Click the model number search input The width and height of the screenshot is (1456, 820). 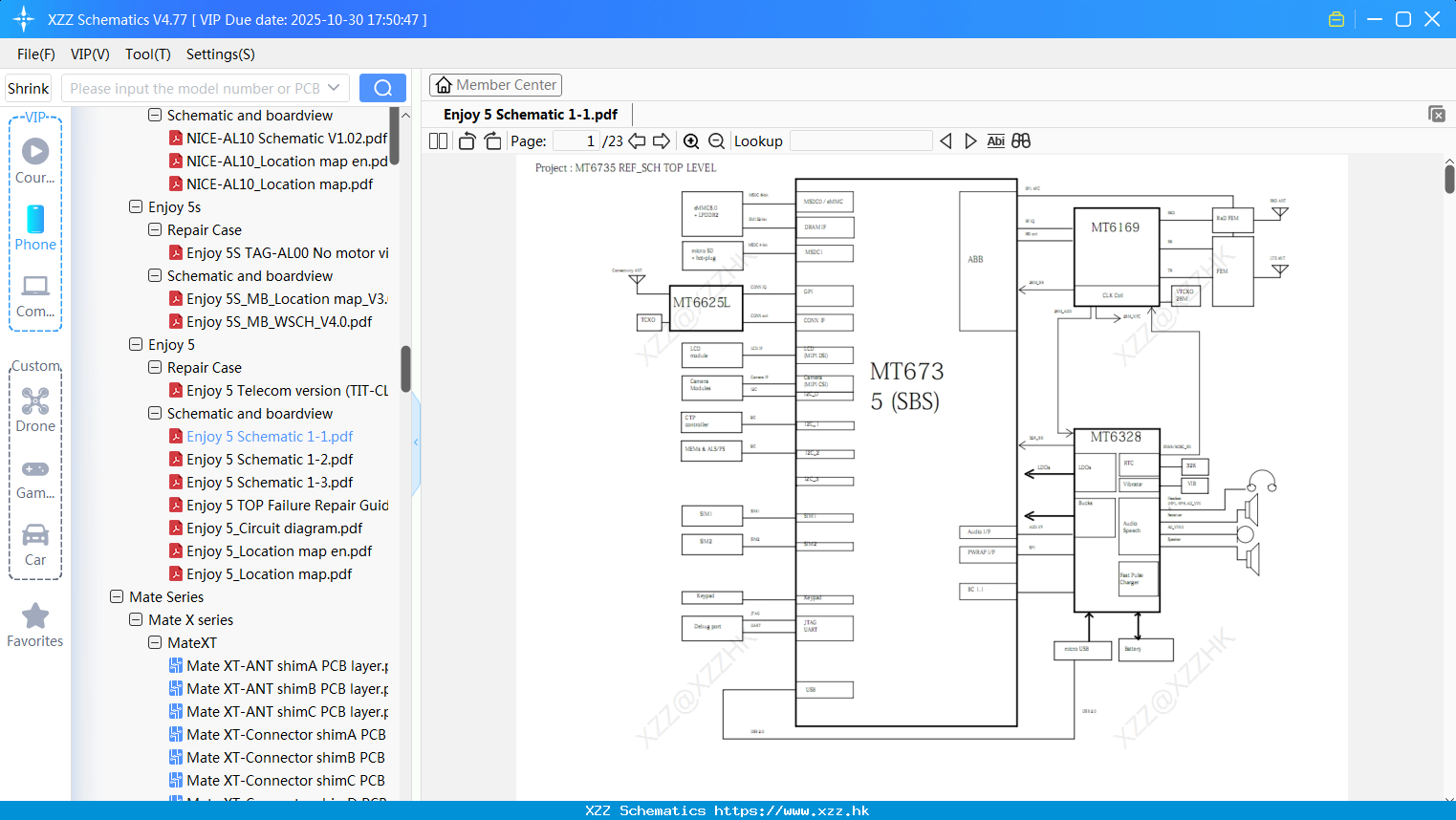point(194,88)
